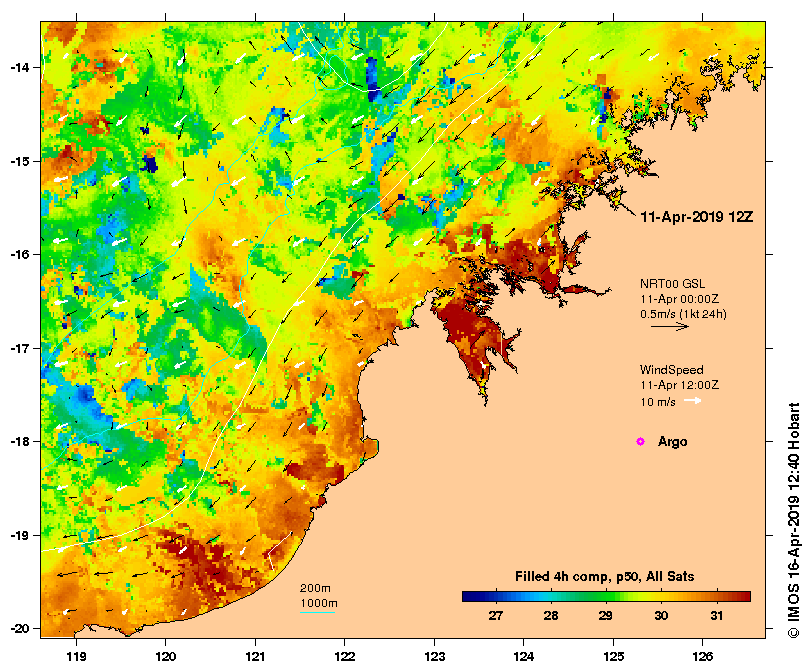Click the date label 11-Apr-2019 12Z
The height and width of the screenshot is (672, 809).
click(697, 217)
